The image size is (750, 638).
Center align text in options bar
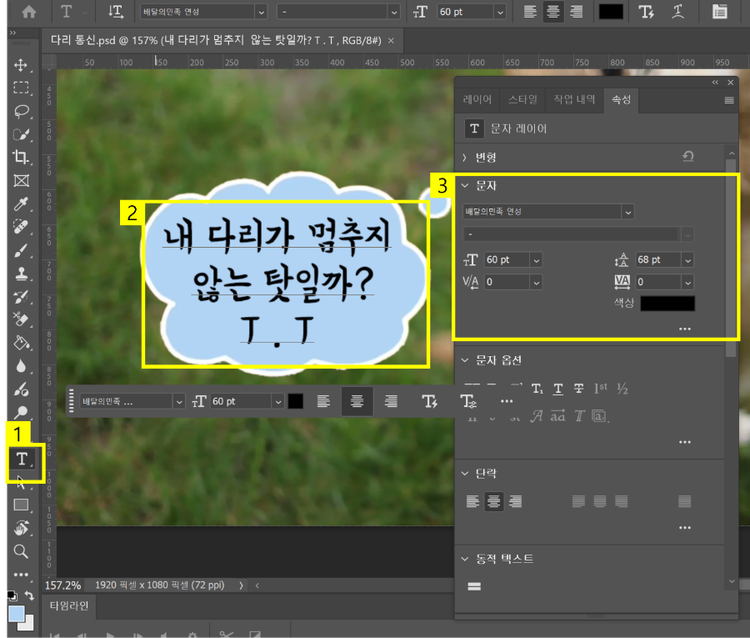click(x=553, y=11)
